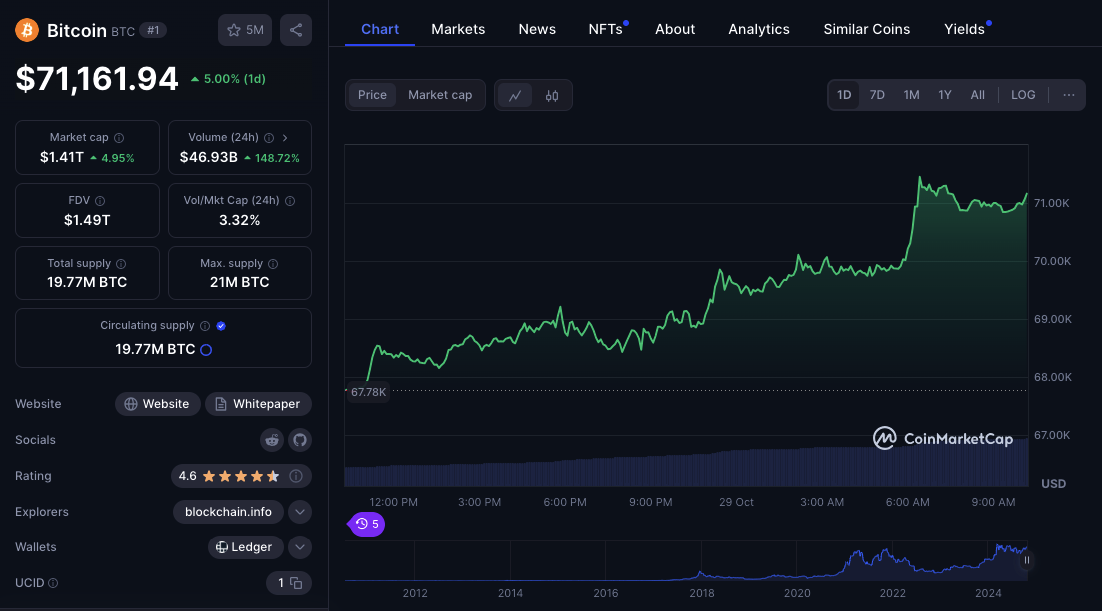Open the Reddit social link
This screenshot has width=1102, height=611.
272,440
